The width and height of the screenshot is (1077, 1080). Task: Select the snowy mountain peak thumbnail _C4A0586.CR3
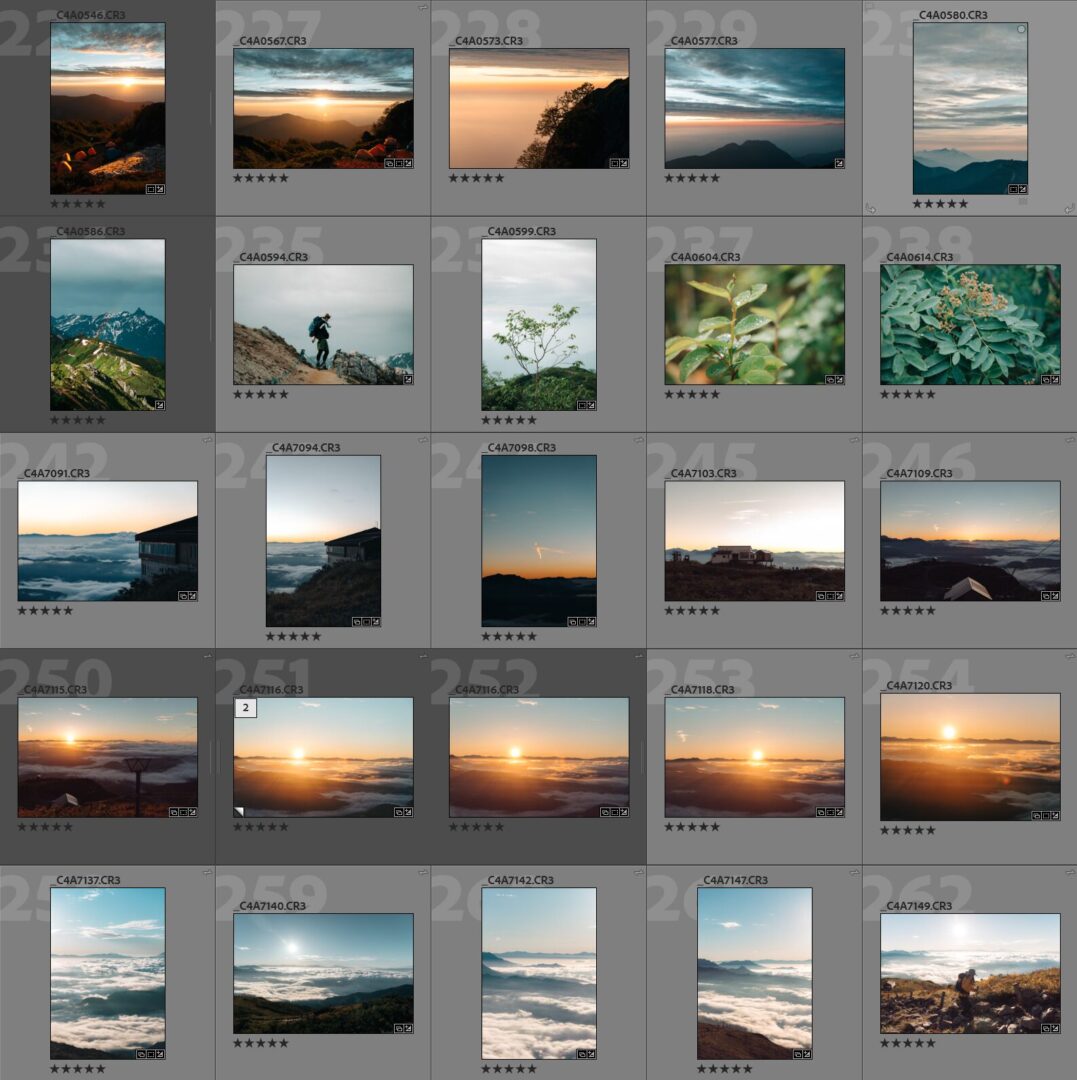107,325
